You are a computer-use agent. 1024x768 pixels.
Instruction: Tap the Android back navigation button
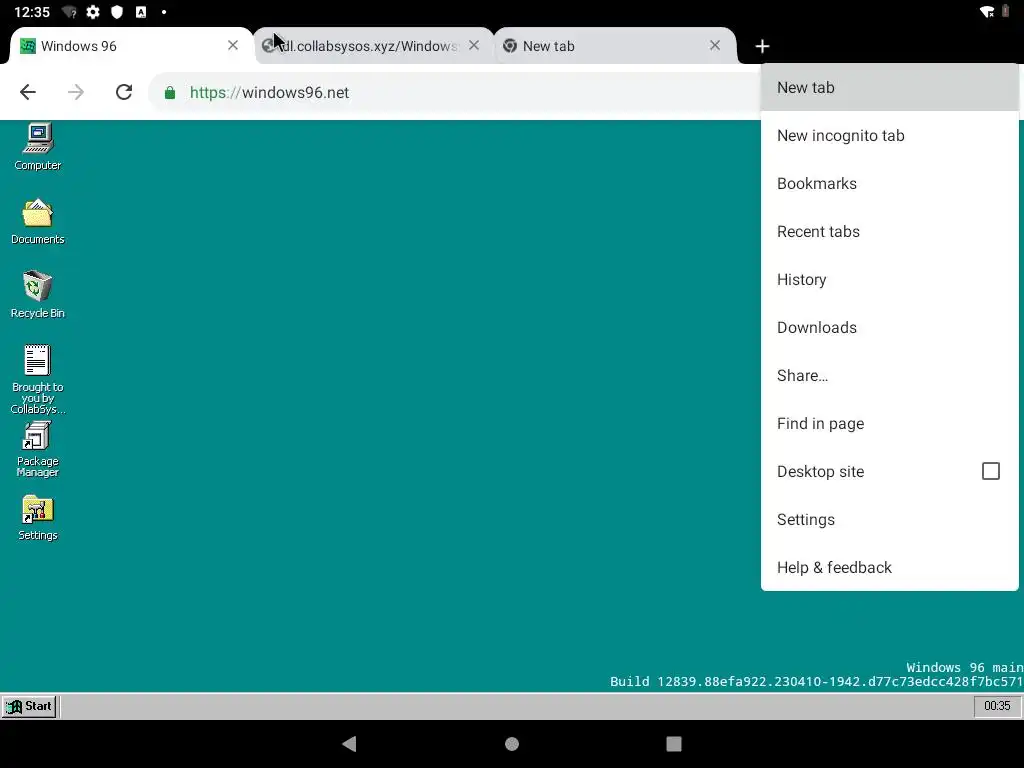[349, 743]
